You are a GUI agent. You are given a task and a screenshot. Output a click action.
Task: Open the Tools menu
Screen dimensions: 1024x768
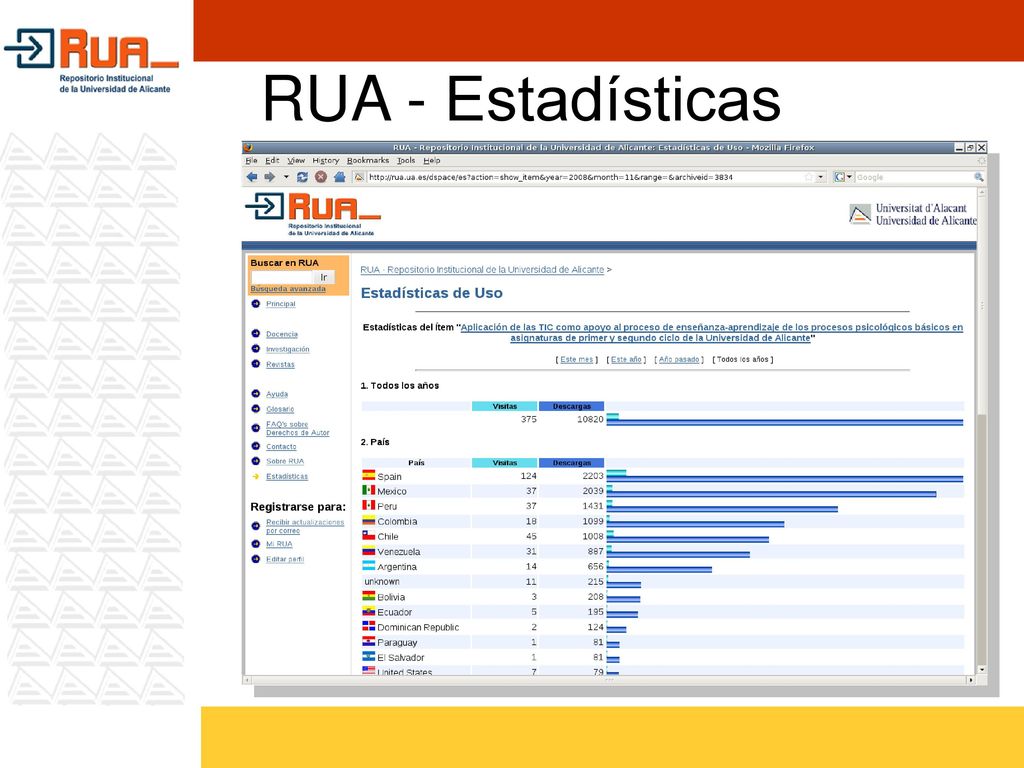(406, 161)
